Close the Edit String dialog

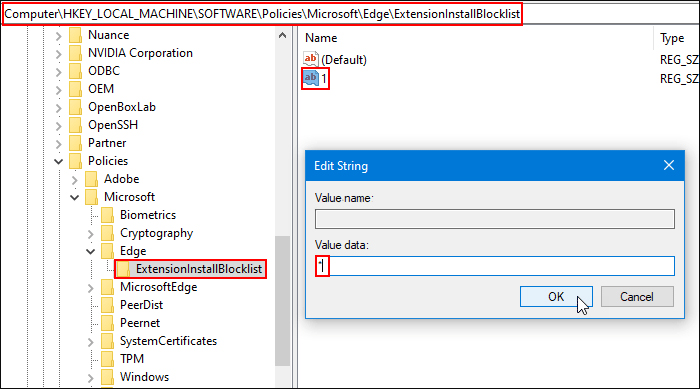(669, 165)
